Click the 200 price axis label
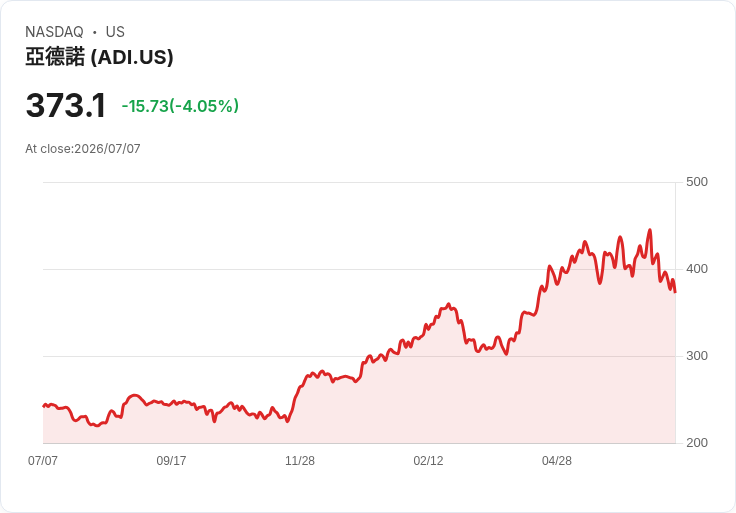736x513 pixels. [697, 443]
